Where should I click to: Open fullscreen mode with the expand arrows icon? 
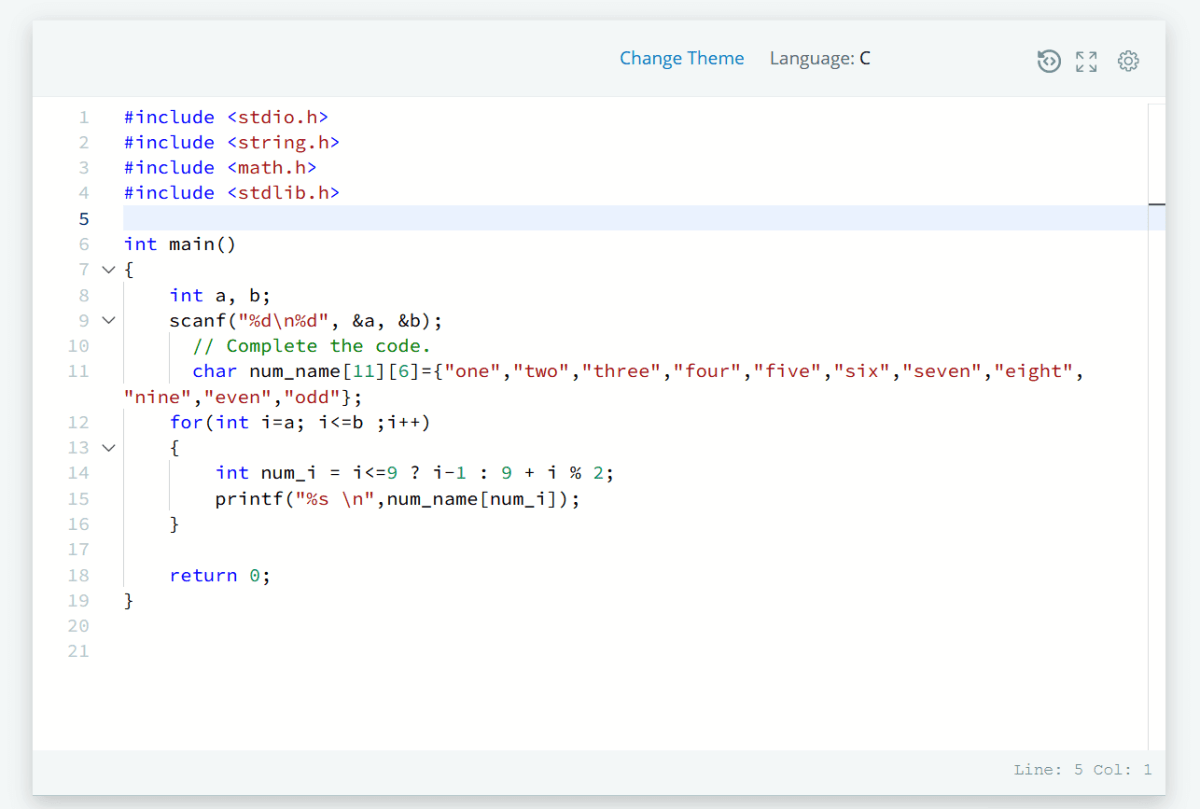1087,61
